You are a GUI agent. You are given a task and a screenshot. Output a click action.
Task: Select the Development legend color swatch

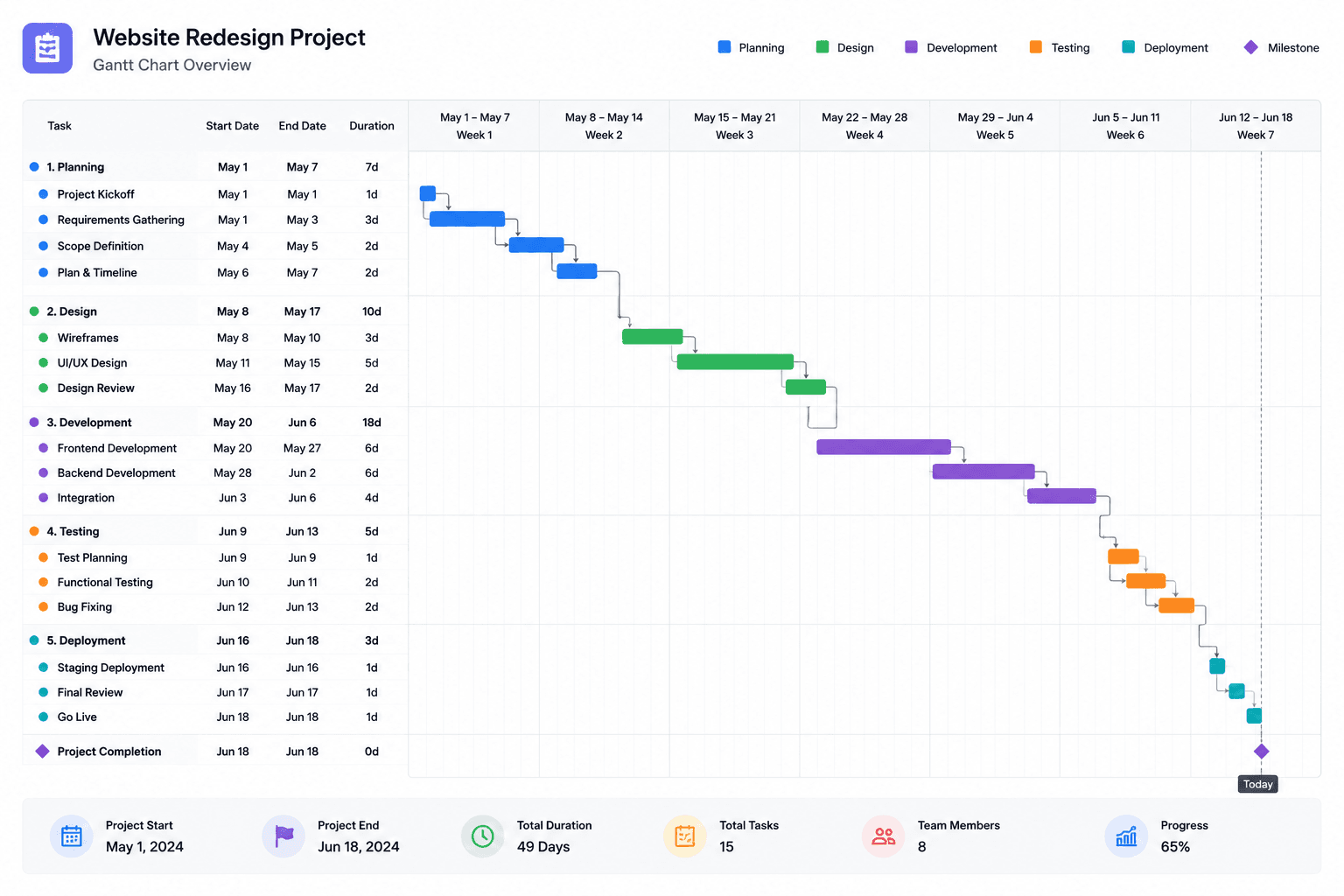click(911, 47)
